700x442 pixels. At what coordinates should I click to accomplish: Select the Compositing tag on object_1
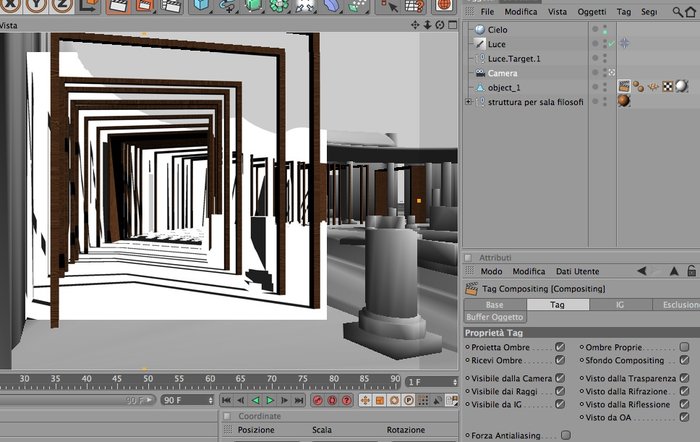pos(624,86)
